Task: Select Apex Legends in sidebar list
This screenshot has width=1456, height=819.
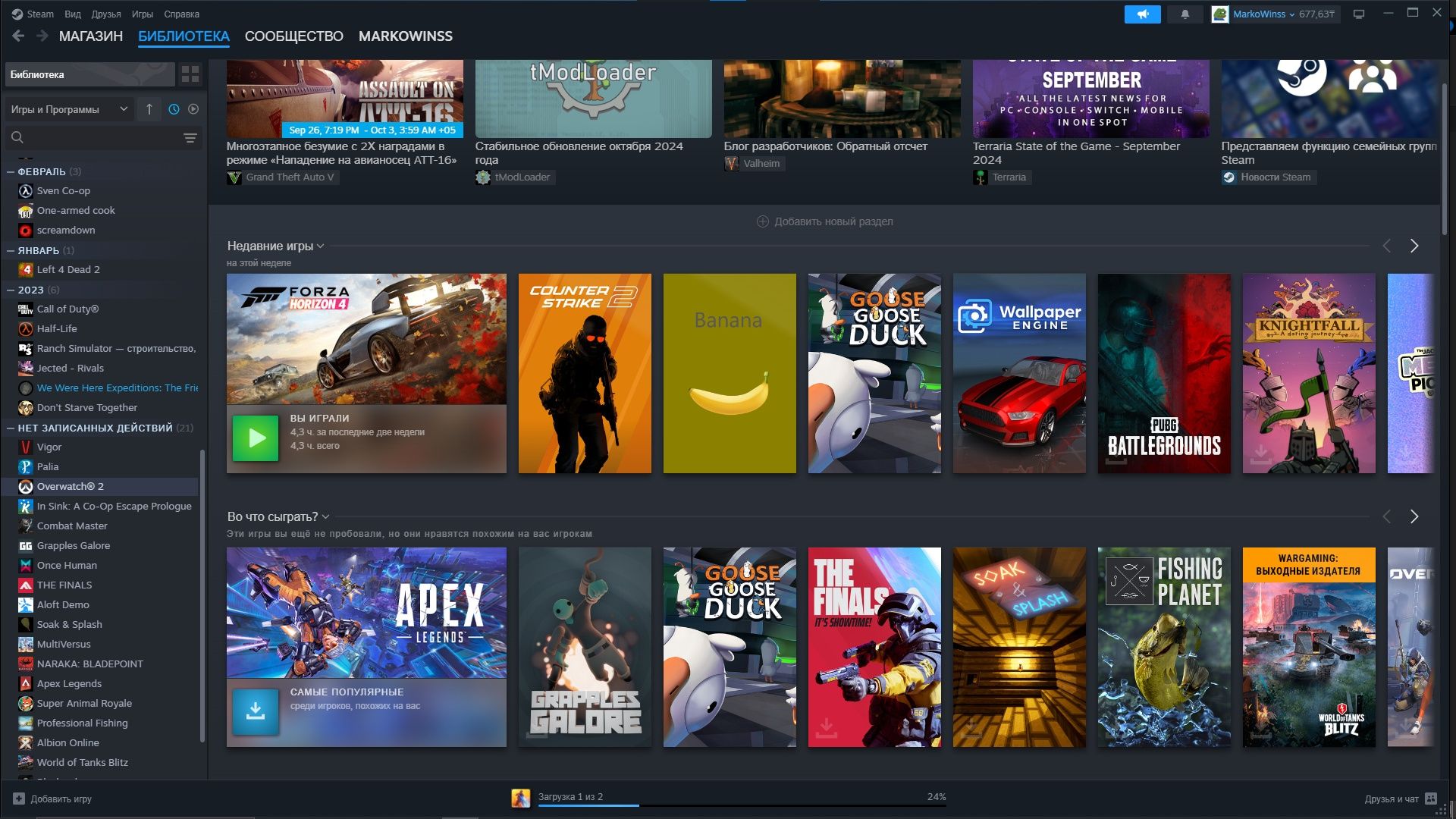Action: coord(69,684)
